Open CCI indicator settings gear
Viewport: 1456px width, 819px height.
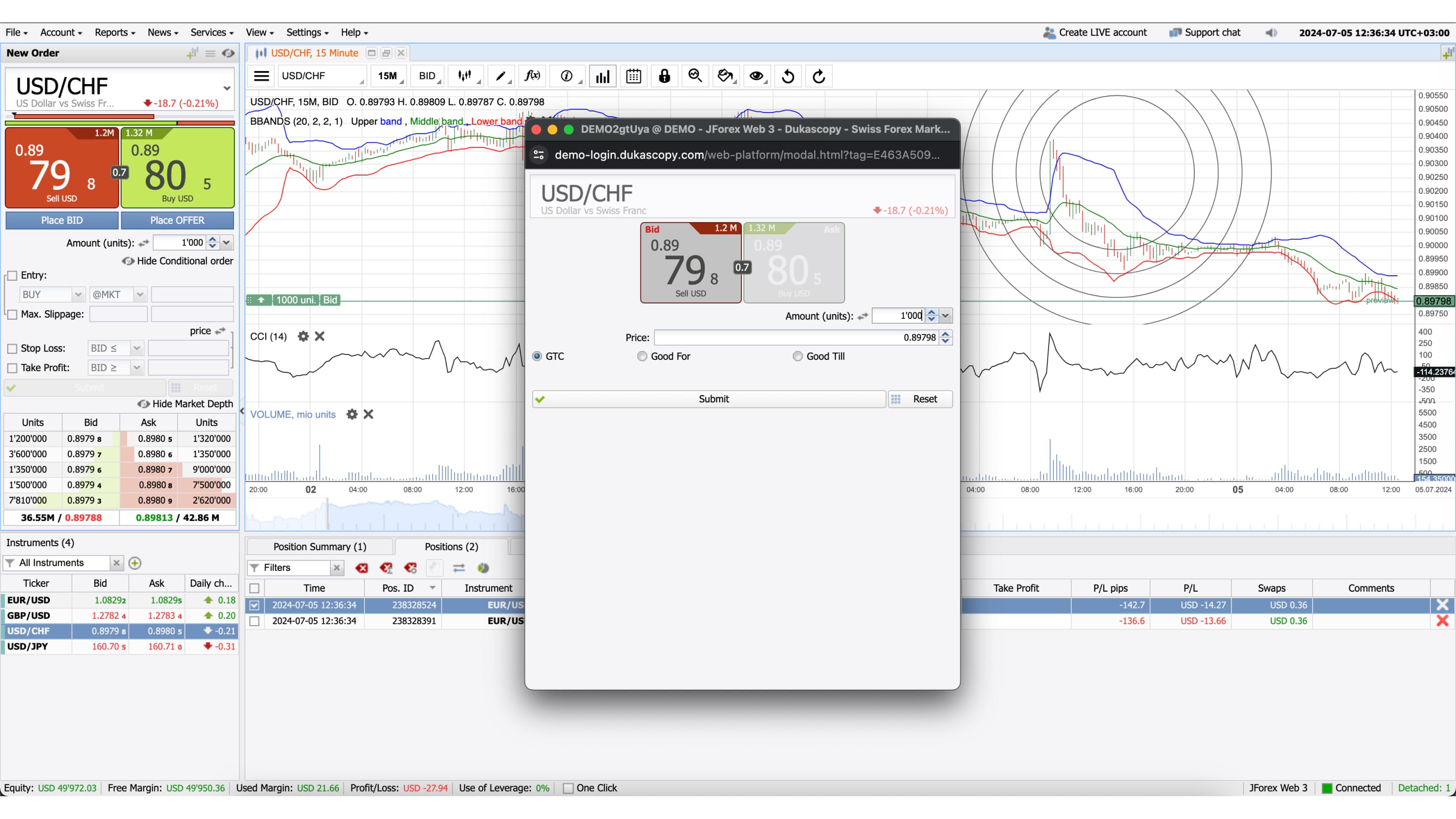pyautogui.click(x=303, y=337)
